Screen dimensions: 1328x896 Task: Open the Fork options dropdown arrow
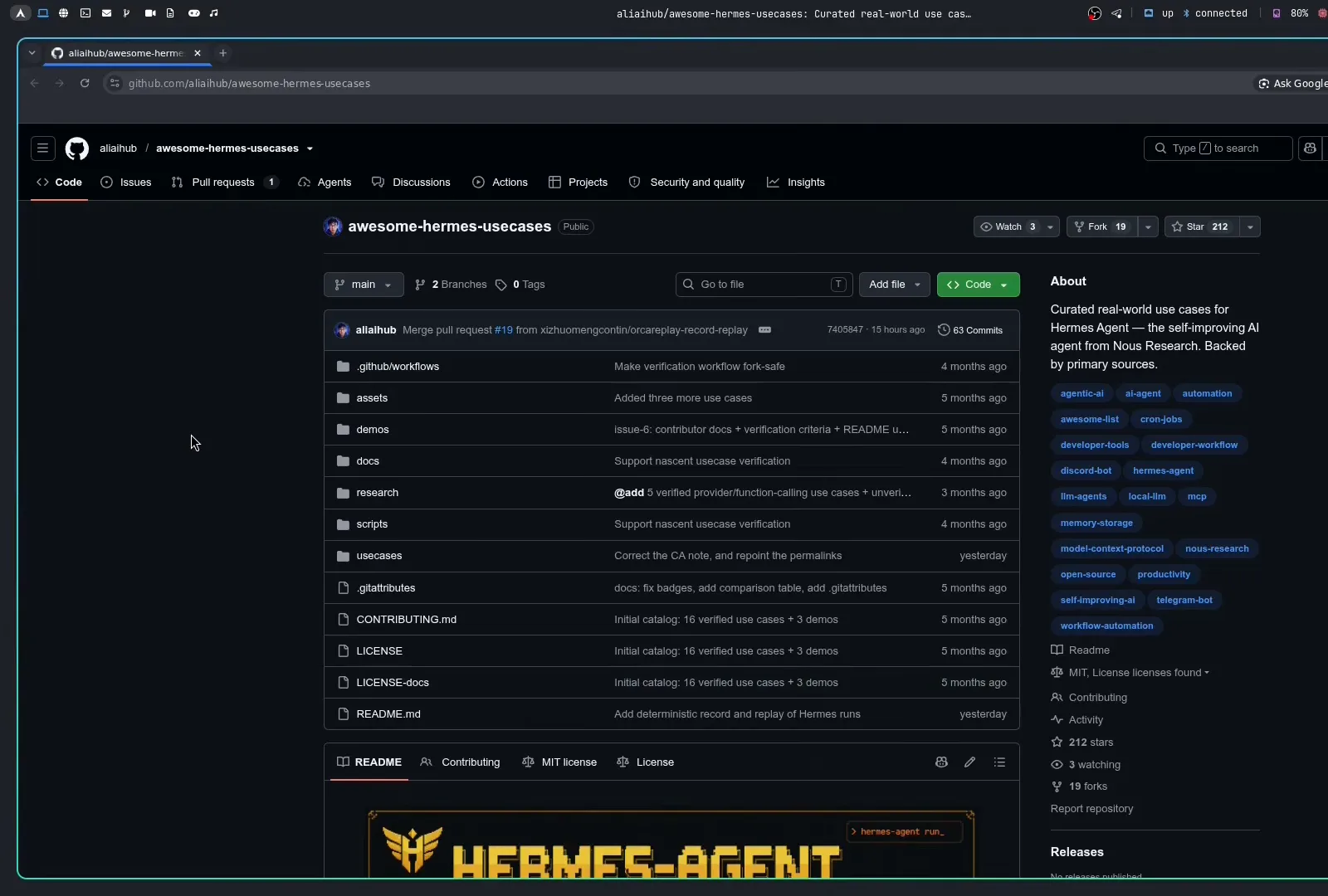click(x=1148, y=226)
